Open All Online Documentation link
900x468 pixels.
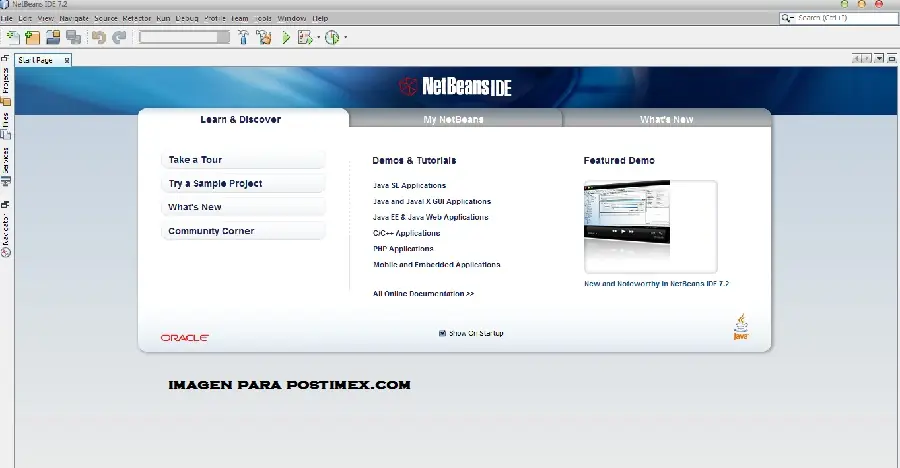423,293
